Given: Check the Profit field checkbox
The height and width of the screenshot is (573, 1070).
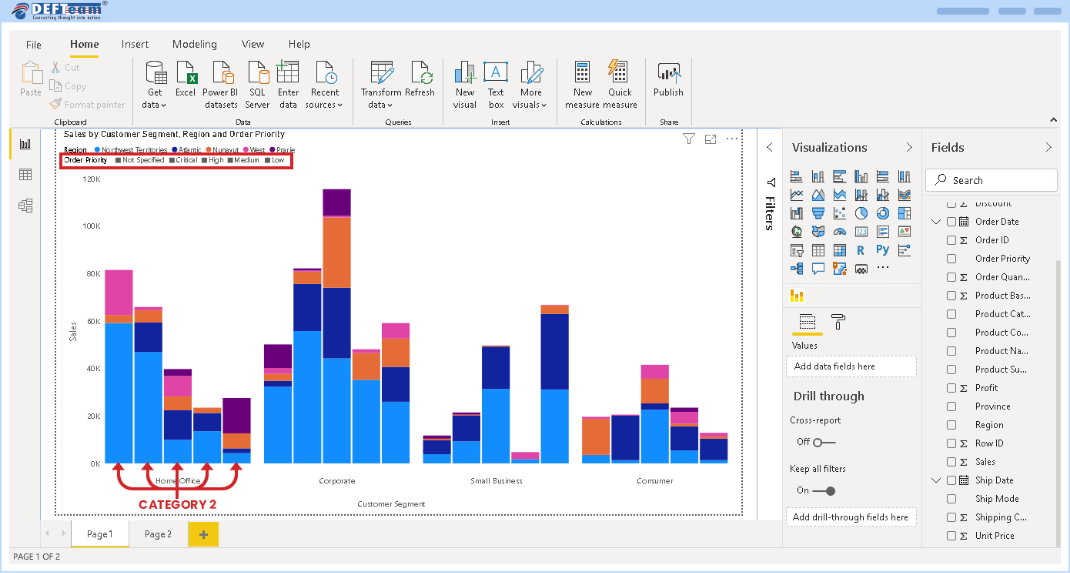Looking at the screenshot, I should pos(951,388).
